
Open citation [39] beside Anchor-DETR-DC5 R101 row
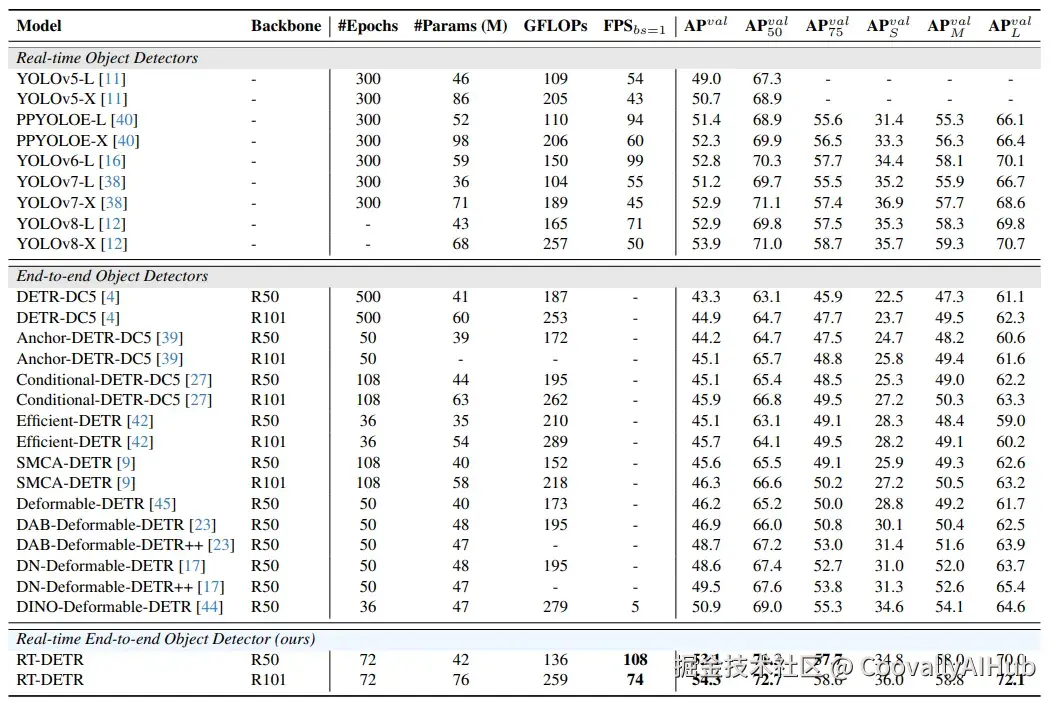click(x=169, y=359)
